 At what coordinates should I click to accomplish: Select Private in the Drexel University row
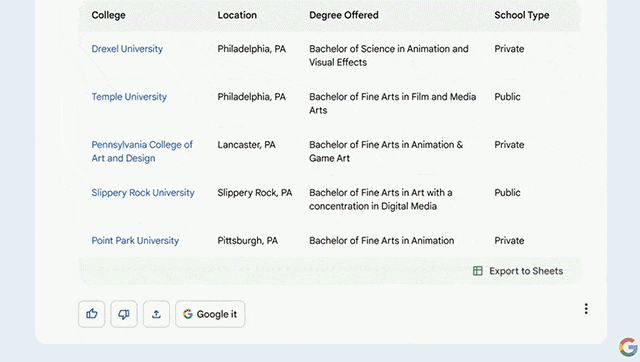509,49
